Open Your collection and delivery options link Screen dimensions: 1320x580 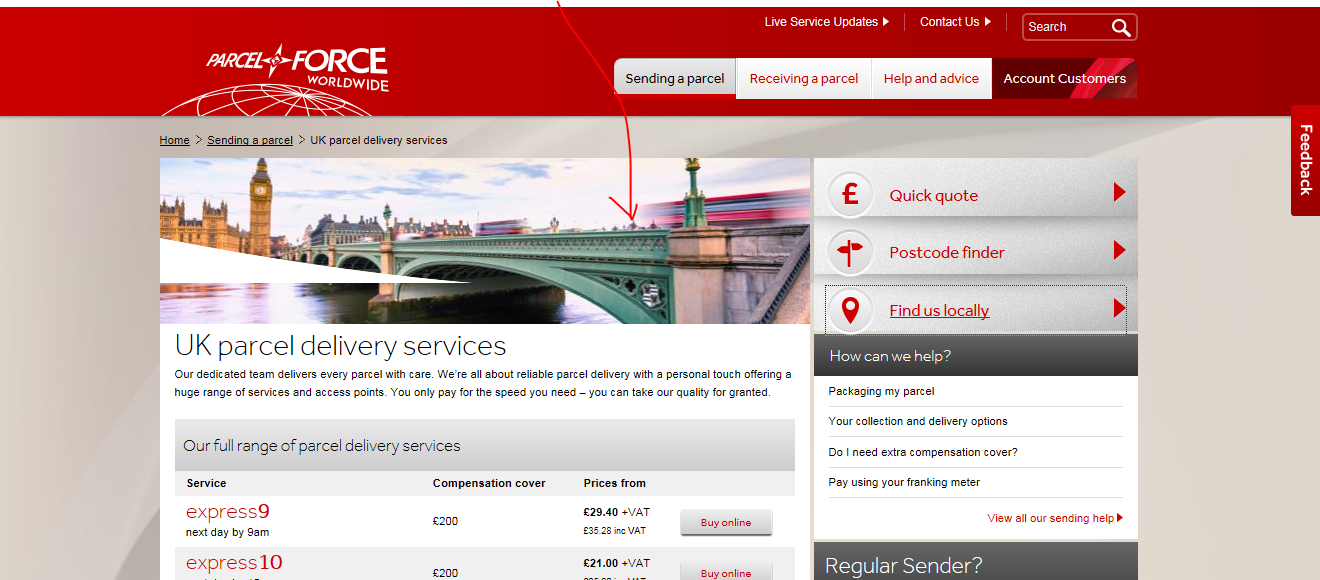(918, 421)
